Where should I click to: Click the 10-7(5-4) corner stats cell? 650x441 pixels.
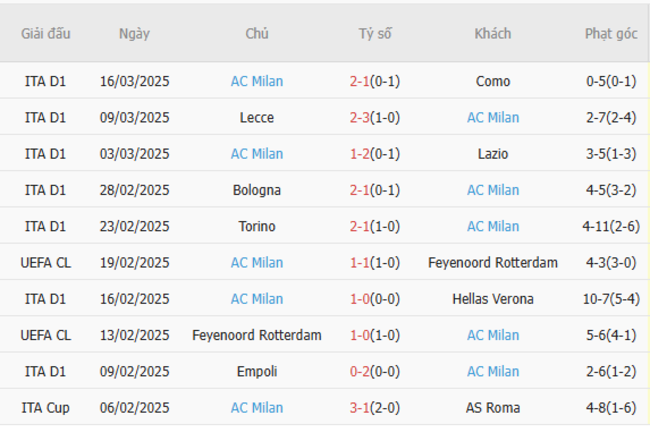610,299
